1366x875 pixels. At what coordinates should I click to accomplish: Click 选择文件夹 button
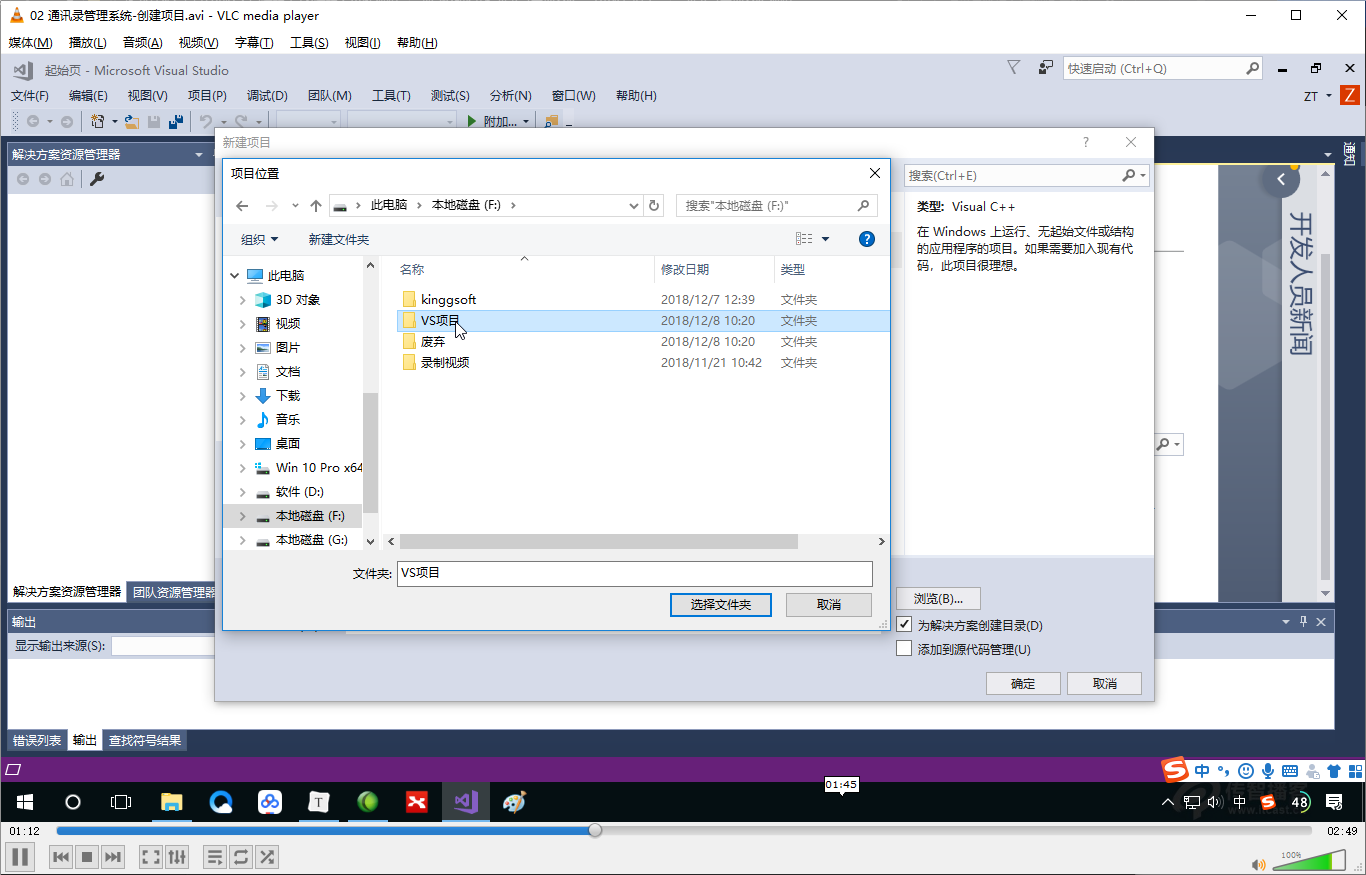tap(721, 604)
